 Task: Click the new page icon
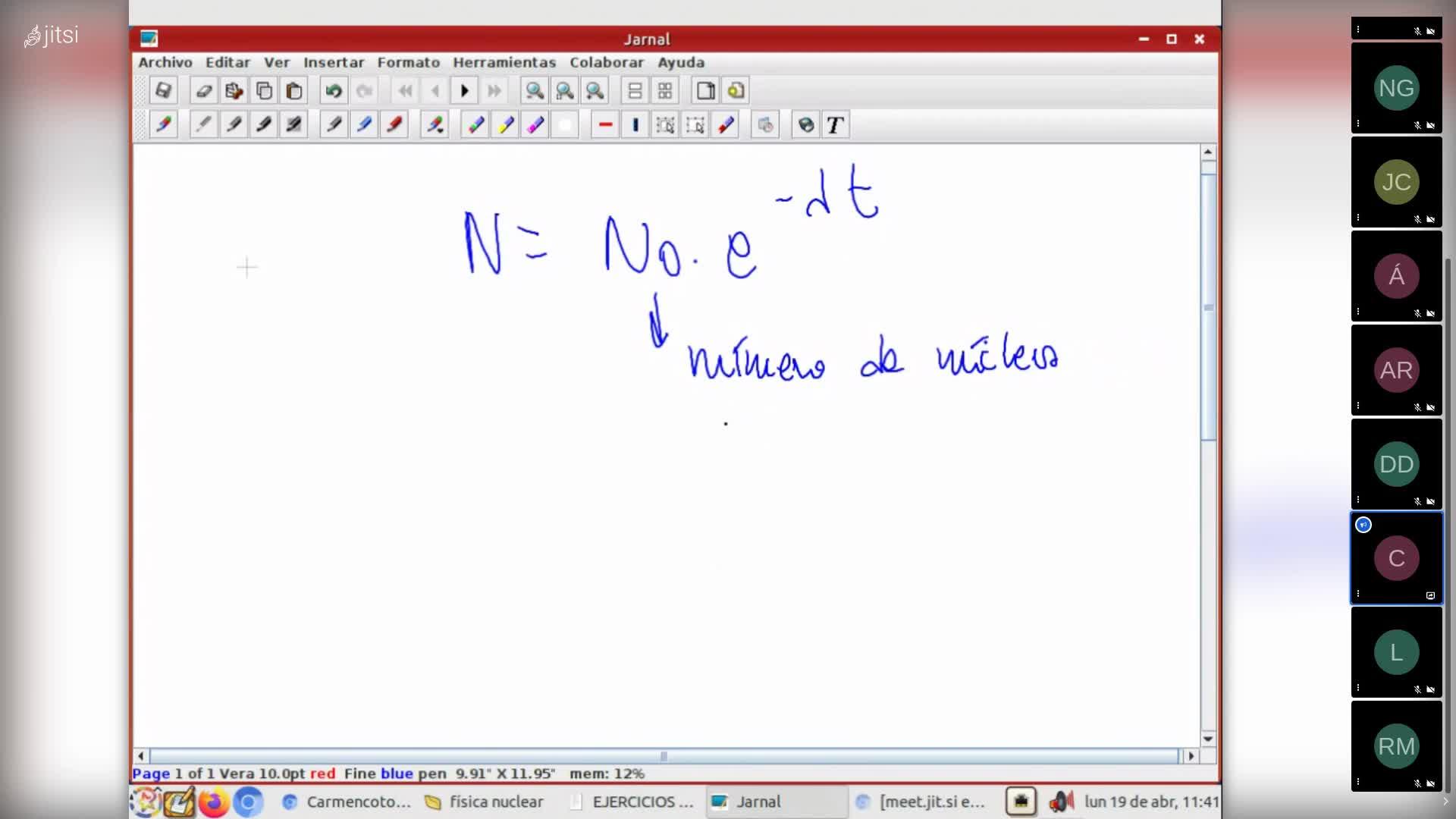705,91
